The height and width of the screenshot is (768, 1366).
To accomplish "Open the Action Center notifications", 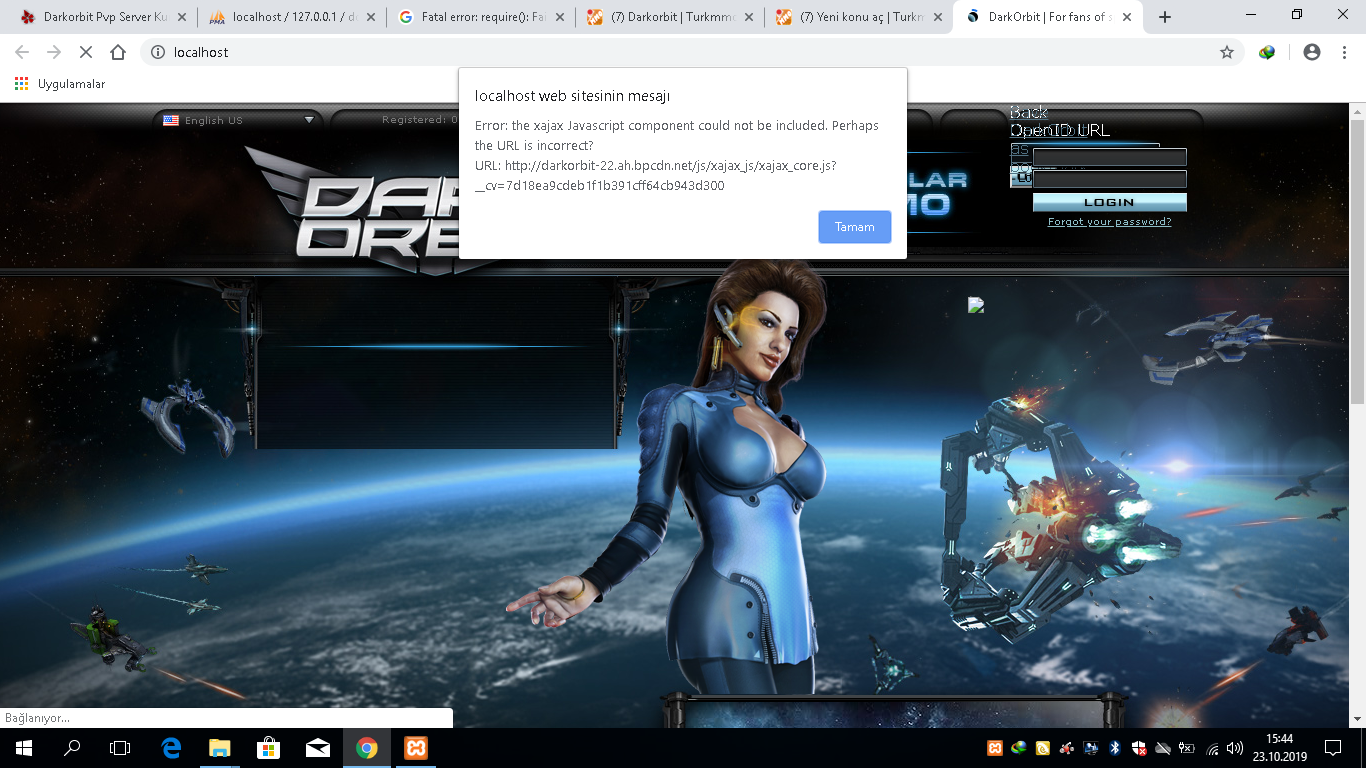I will pos(1333,748).
